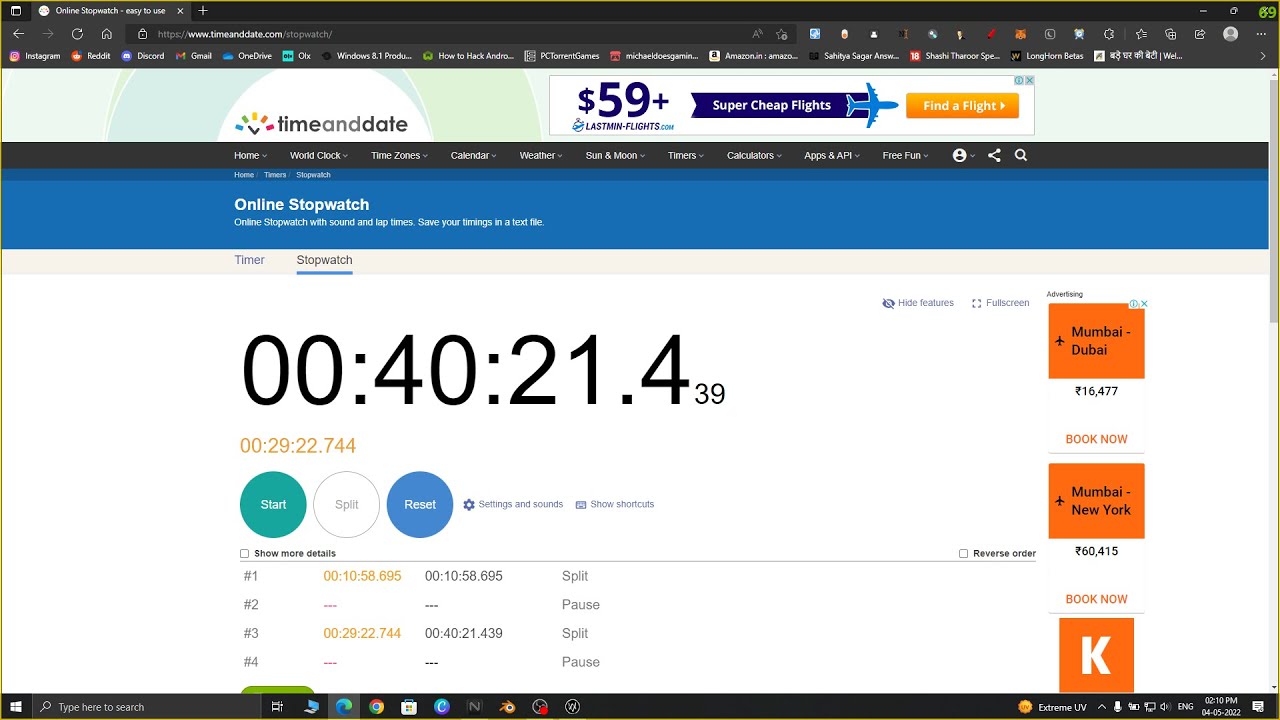Click the page vertical scrollbar

[x=1273, y=200]
